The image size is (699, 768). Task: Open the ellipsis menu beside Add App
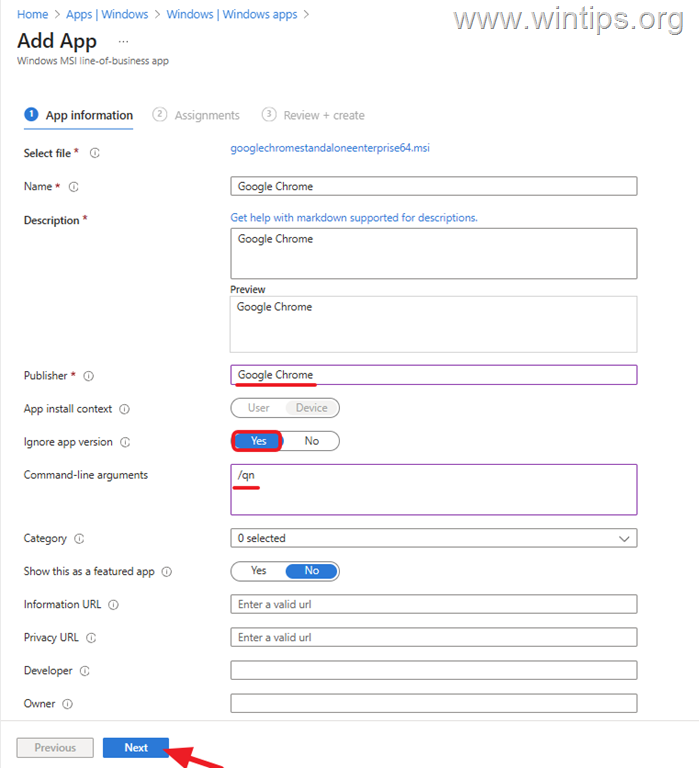[123, 42]
